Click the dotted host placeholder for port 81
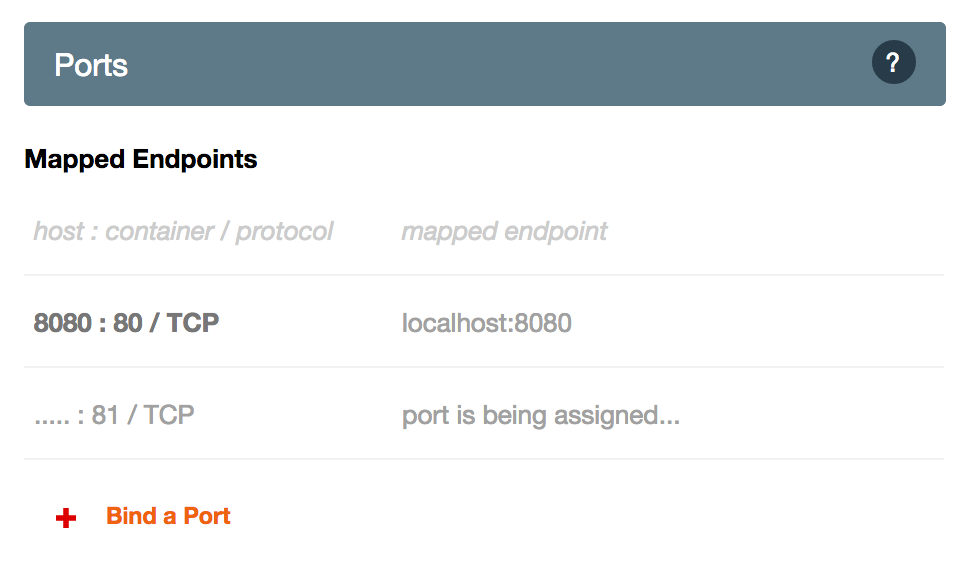This screenshot has width=972, height=584. click(52, 420)
